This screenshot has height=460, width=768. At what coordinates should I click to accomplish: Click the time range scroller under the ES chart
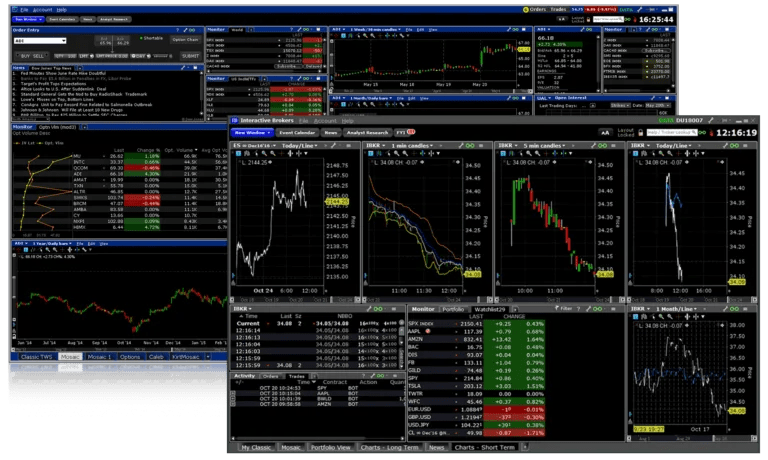click(295, 299)
